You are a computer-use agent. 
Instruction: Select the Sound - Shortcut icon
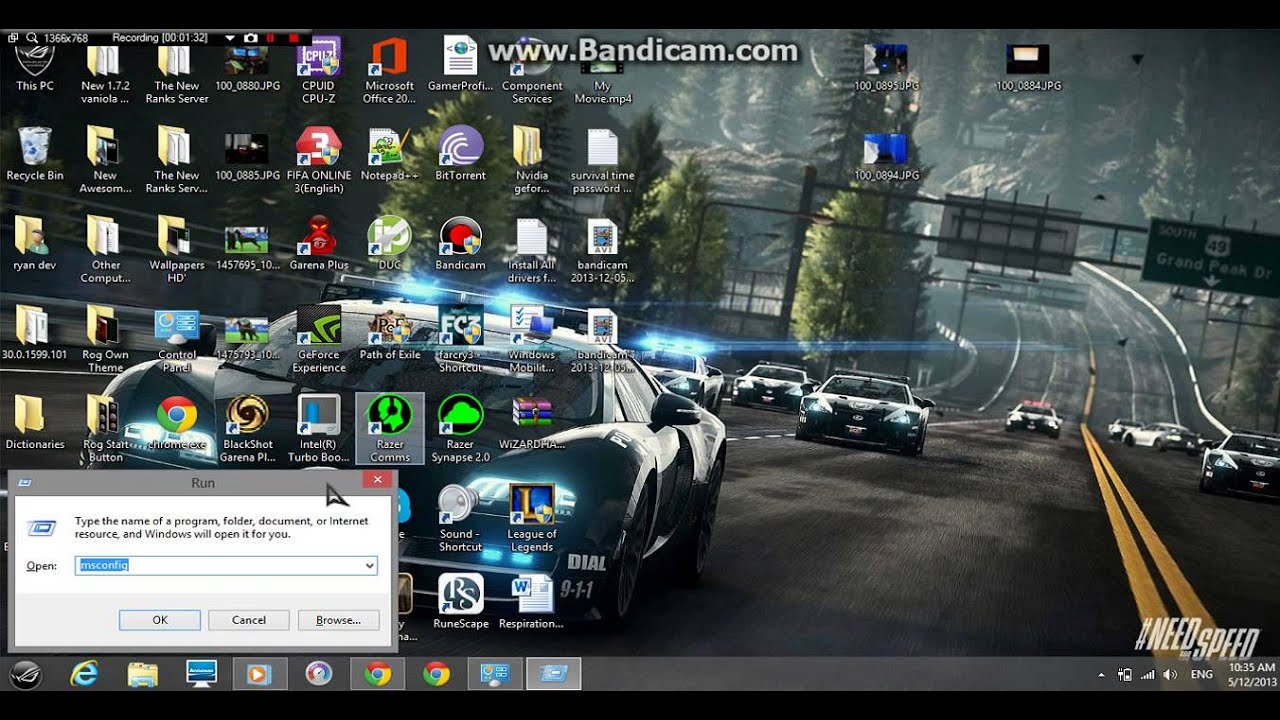coord(460,518)
